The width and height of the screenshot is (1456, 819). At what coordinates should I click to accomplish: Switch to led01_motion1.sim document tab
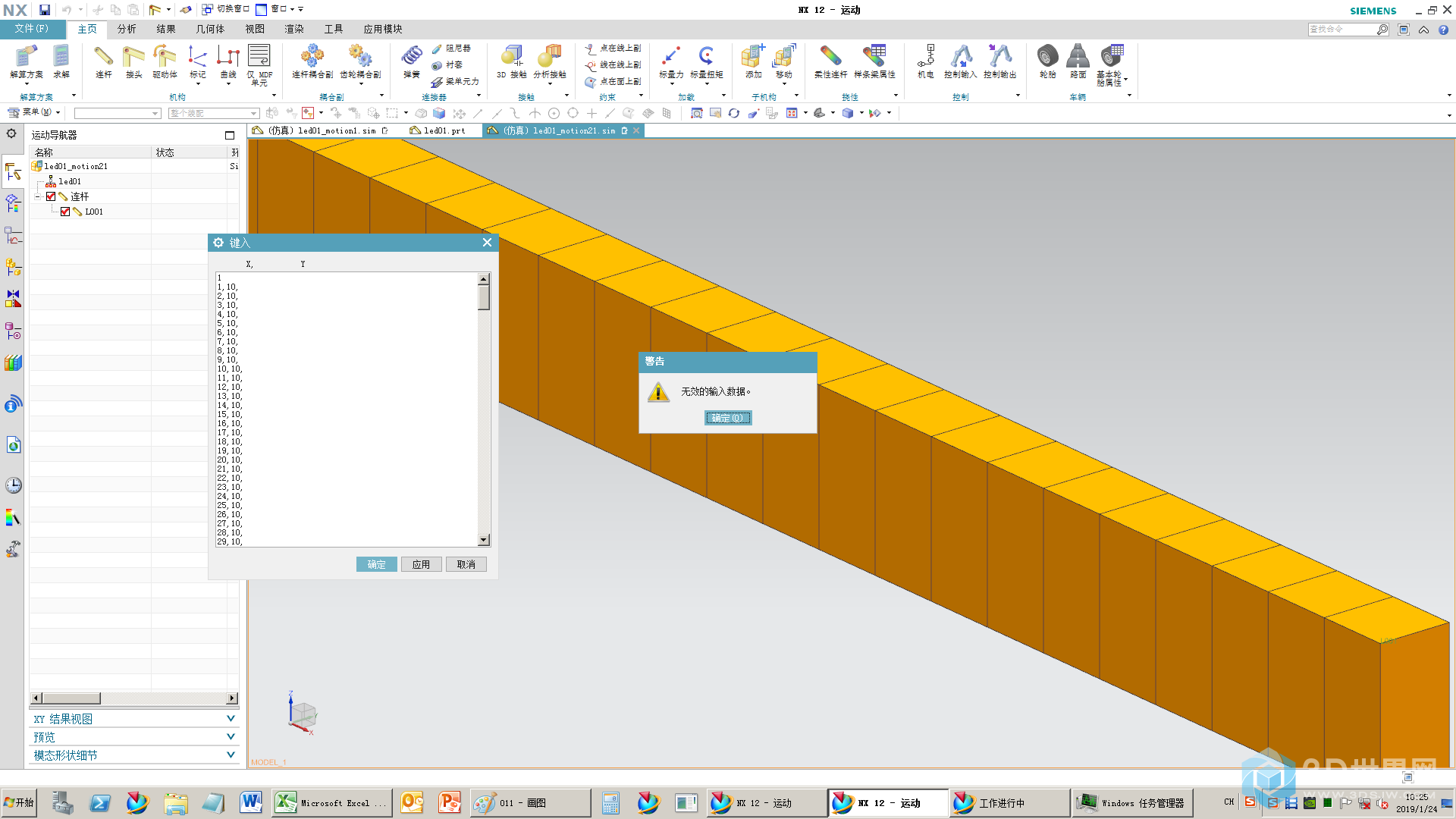pyautogui.click(x=322, y=130)
